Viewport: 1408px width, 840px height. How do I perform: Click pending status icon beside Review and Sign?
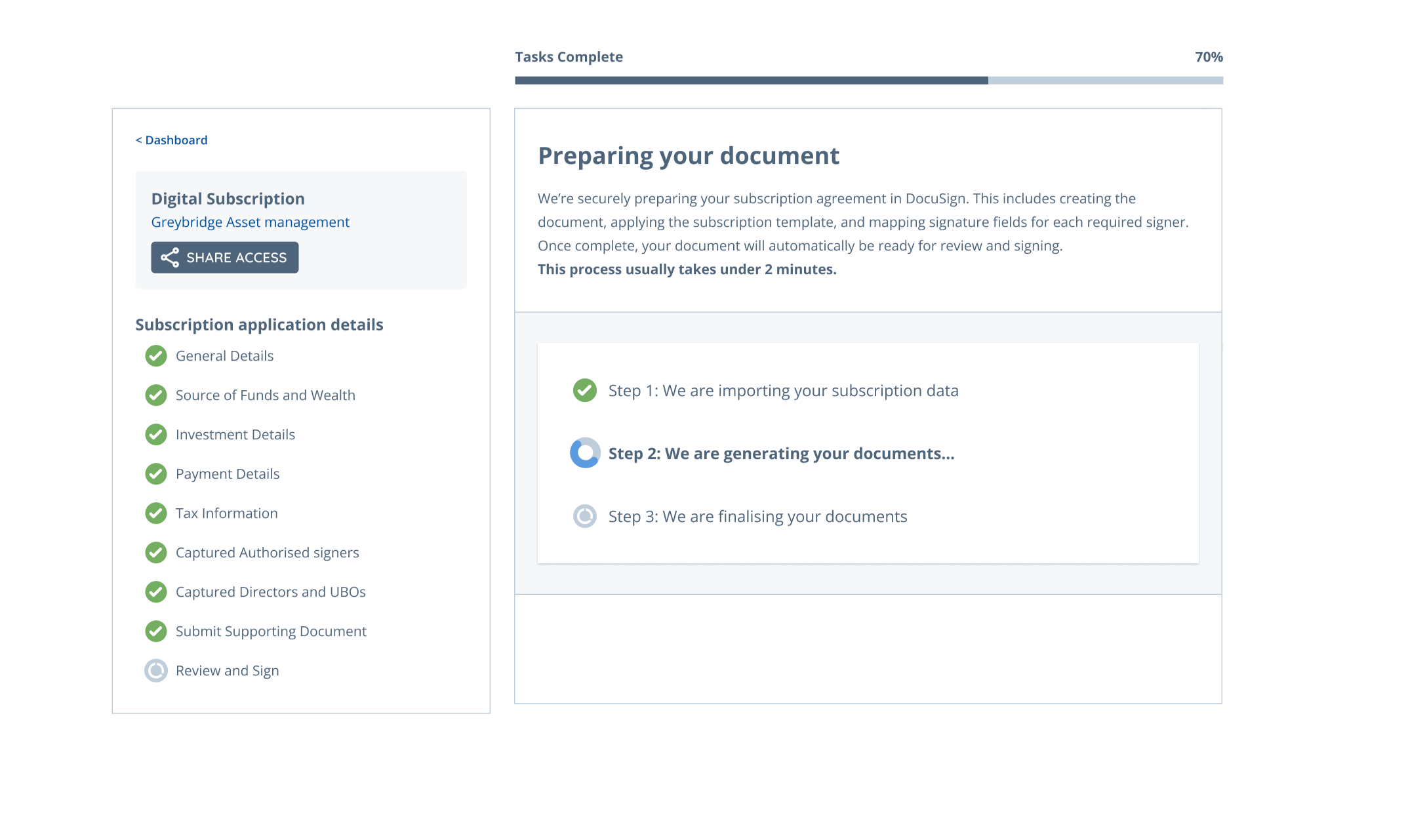[x=156, y=671]
